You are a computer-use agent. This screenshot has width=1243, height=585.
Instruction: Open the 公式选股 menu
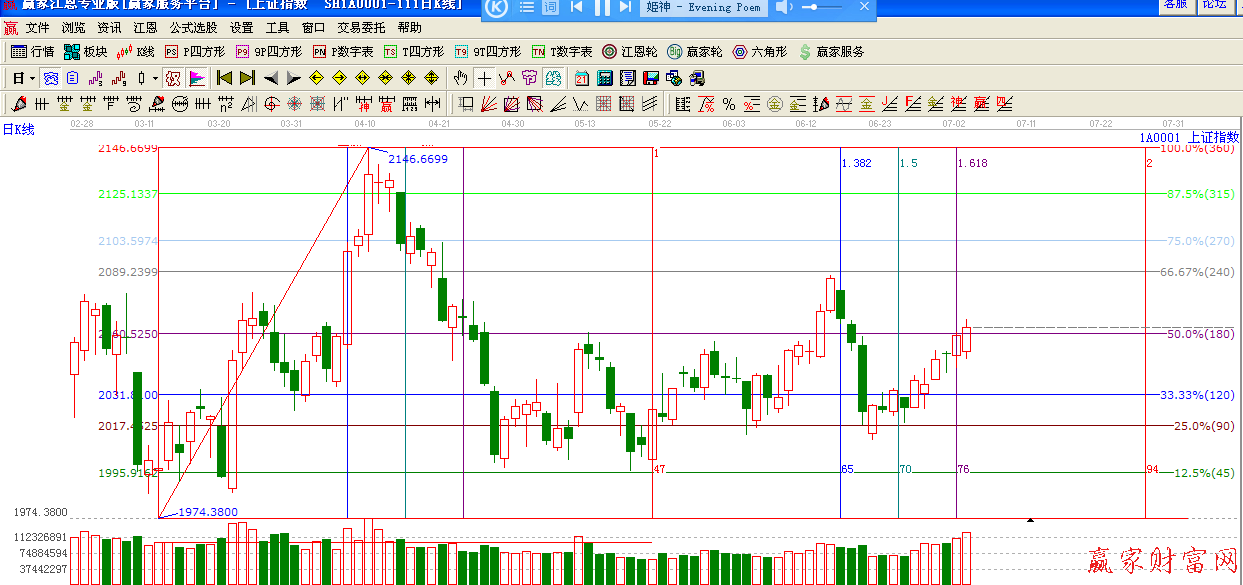pos(193,28)
